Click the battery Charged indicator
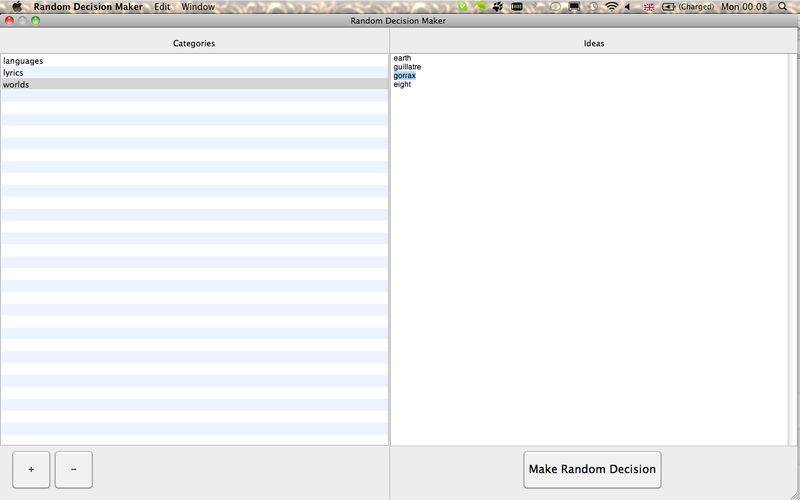This screenshot has width=800, height=500. (688, 7)
